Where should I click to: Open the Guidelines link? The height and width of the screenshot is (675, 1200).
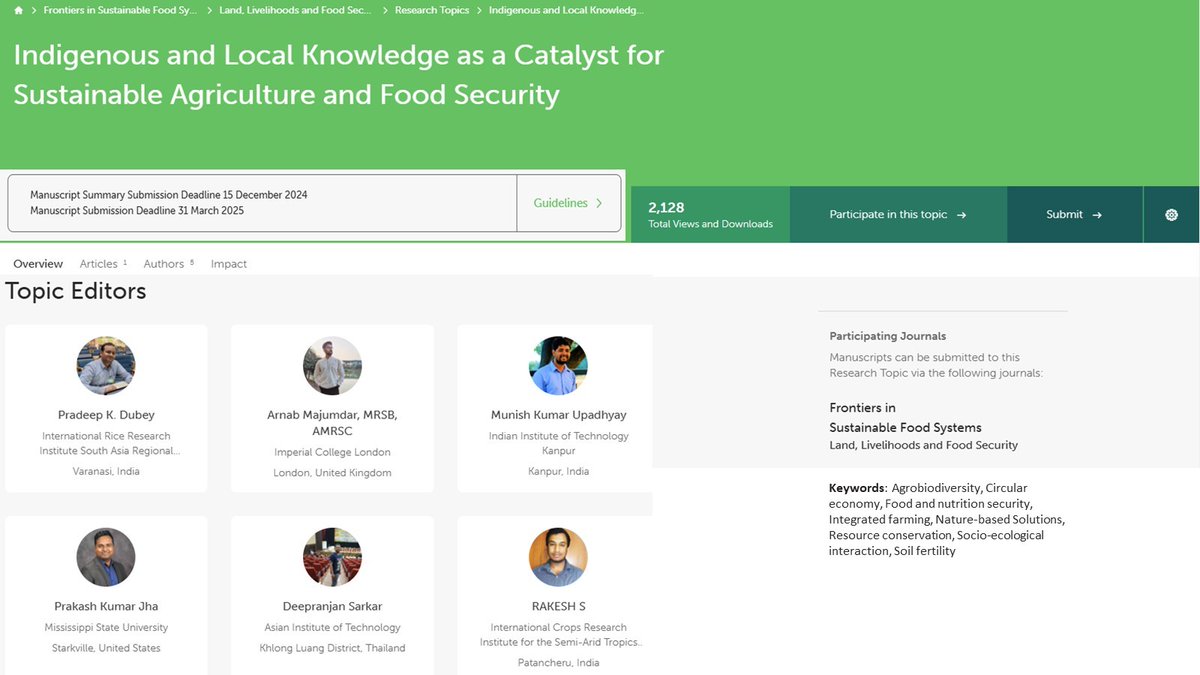pyautogui.click(x=568, y=203)
